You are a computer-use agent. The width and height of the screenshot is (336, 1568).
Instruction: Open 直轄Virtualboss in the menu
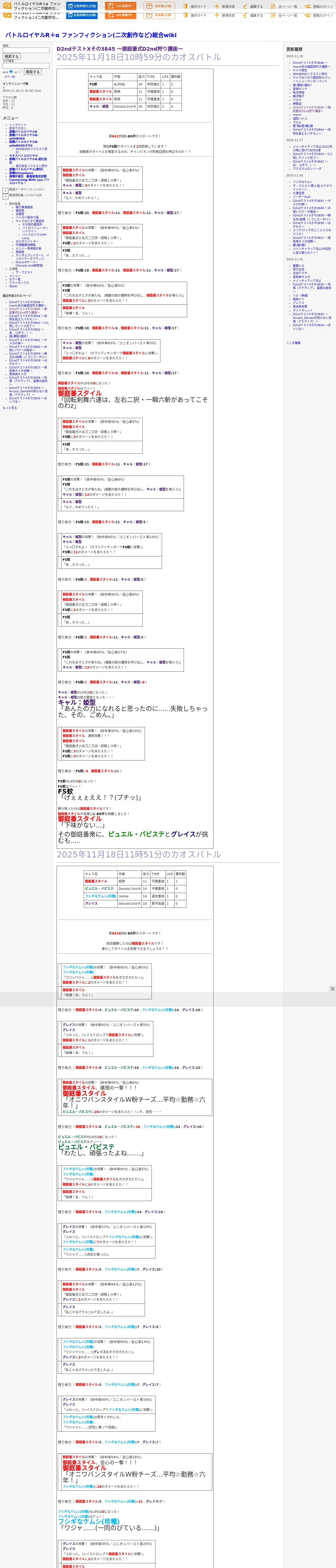coord(21,173)
